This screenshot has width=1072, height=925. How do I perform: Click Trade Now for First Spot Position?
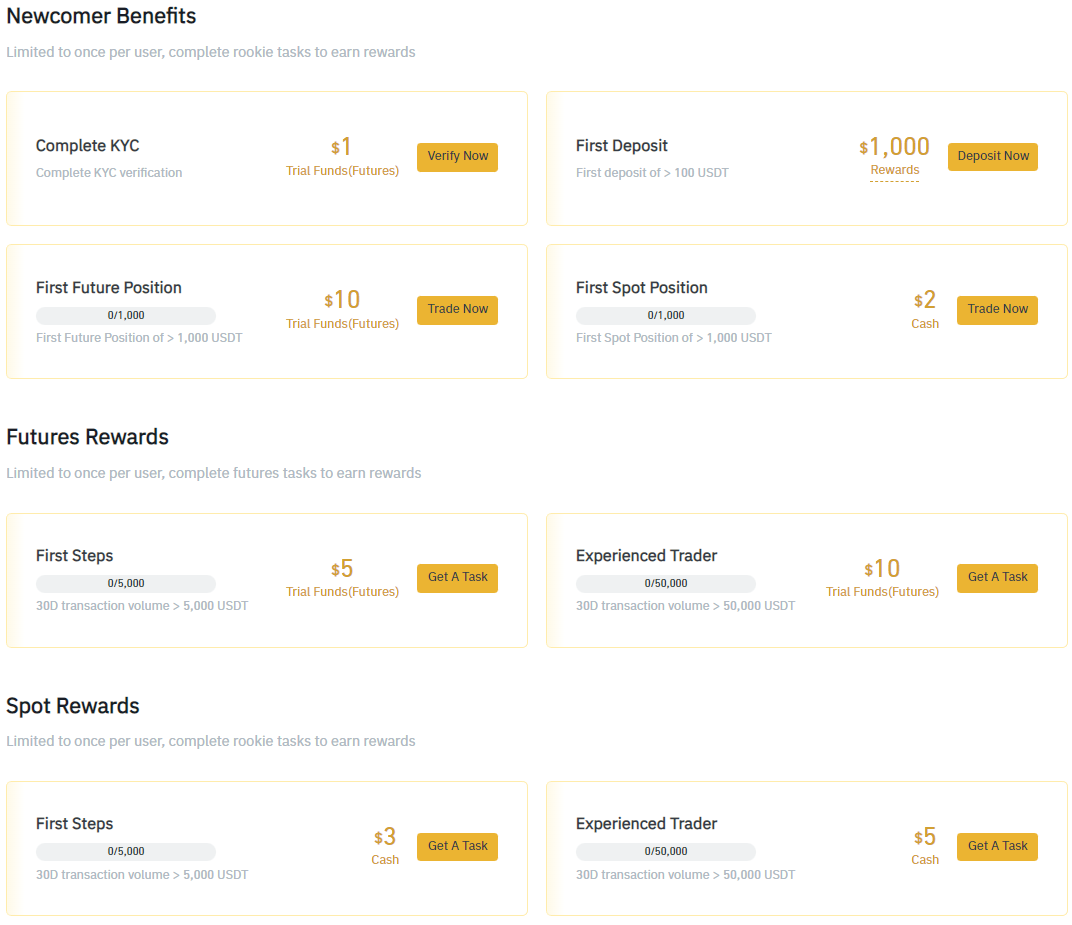997,310
